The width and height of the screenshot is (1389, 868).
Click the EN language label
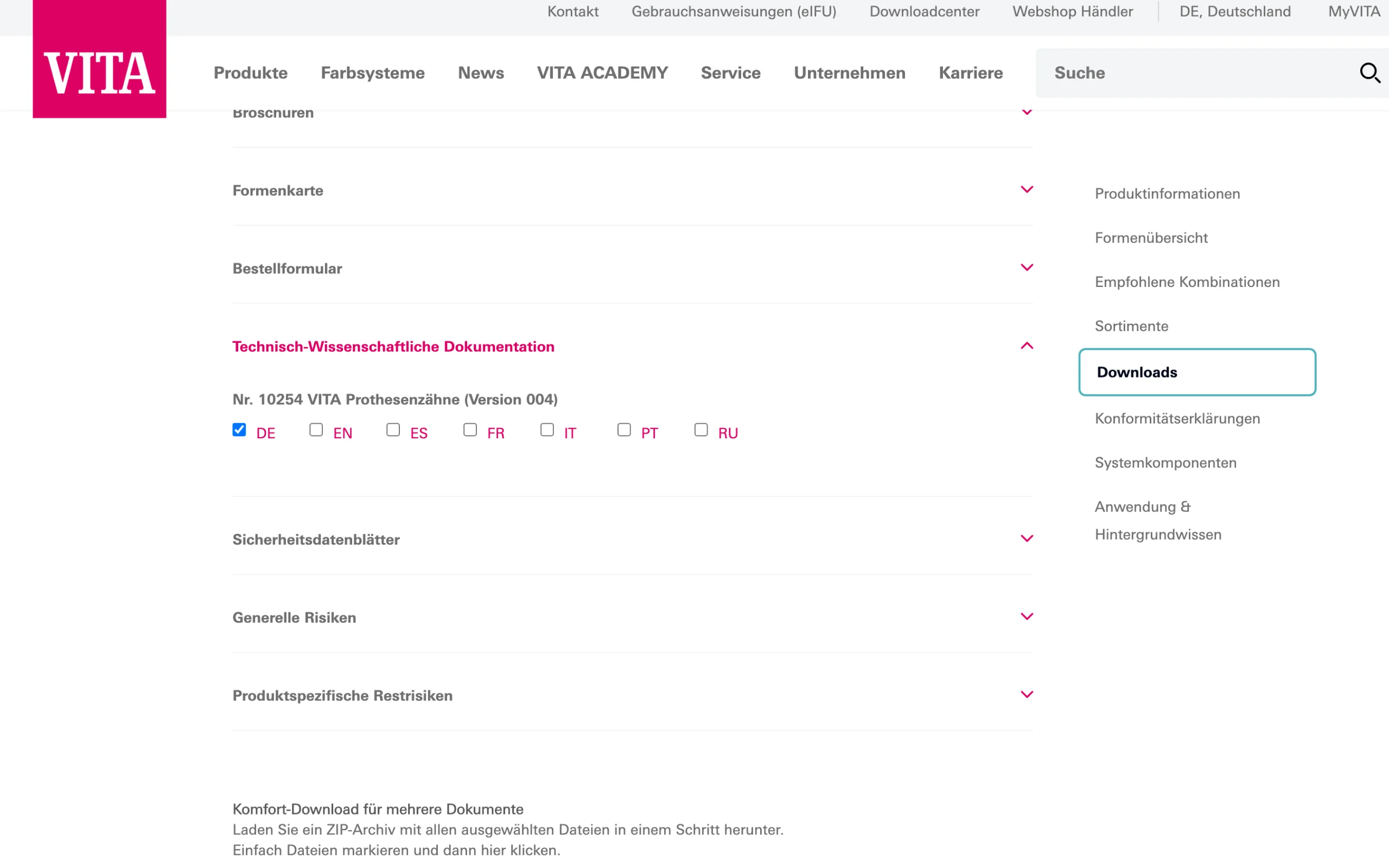(x=343, y=433)
